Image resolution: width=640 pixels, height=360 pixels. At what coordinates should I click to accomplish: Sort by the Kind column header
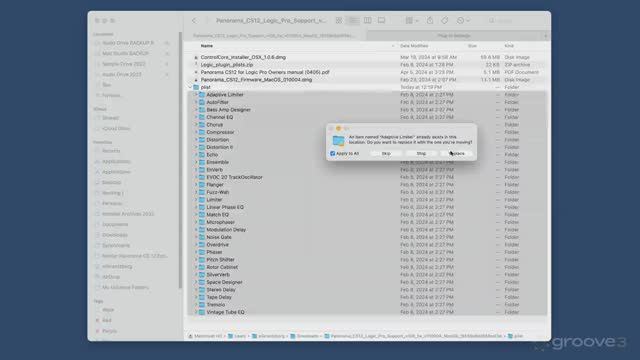point(509,46)
